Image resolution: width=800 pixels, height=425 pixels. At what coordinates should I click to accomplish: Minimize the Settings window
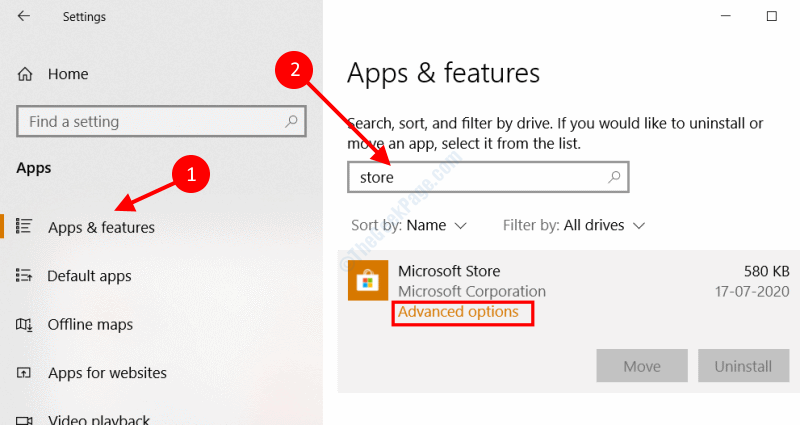tap(726, 16)
